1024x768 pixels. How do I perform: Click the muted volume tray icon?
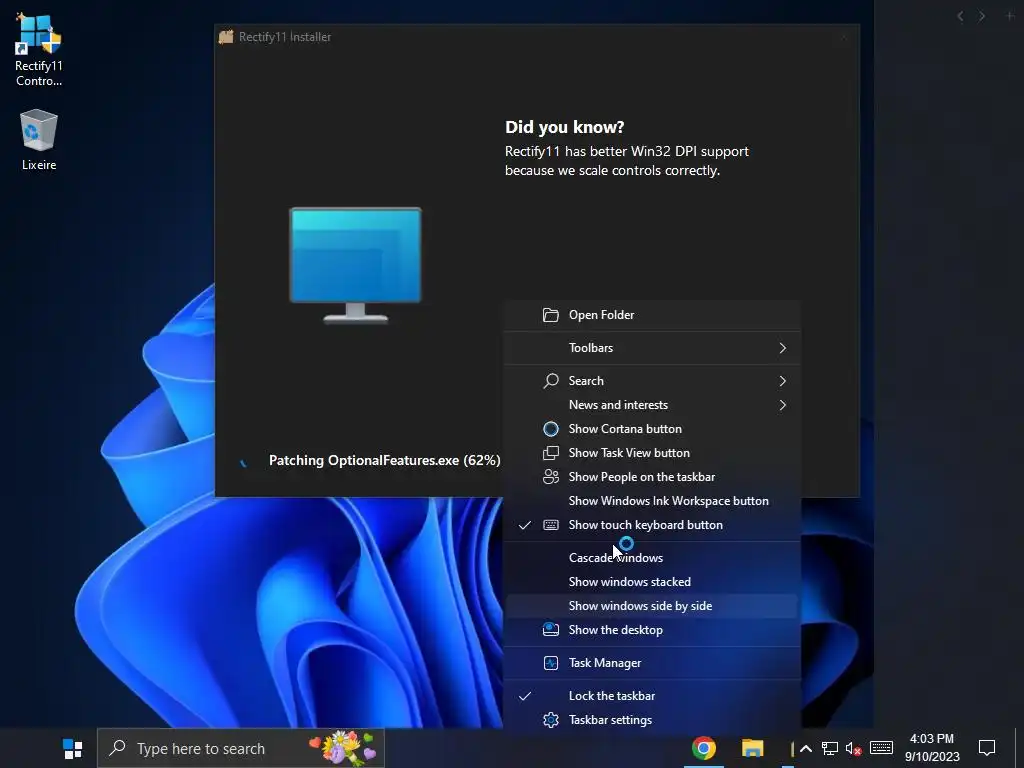[x=853, y=748]
